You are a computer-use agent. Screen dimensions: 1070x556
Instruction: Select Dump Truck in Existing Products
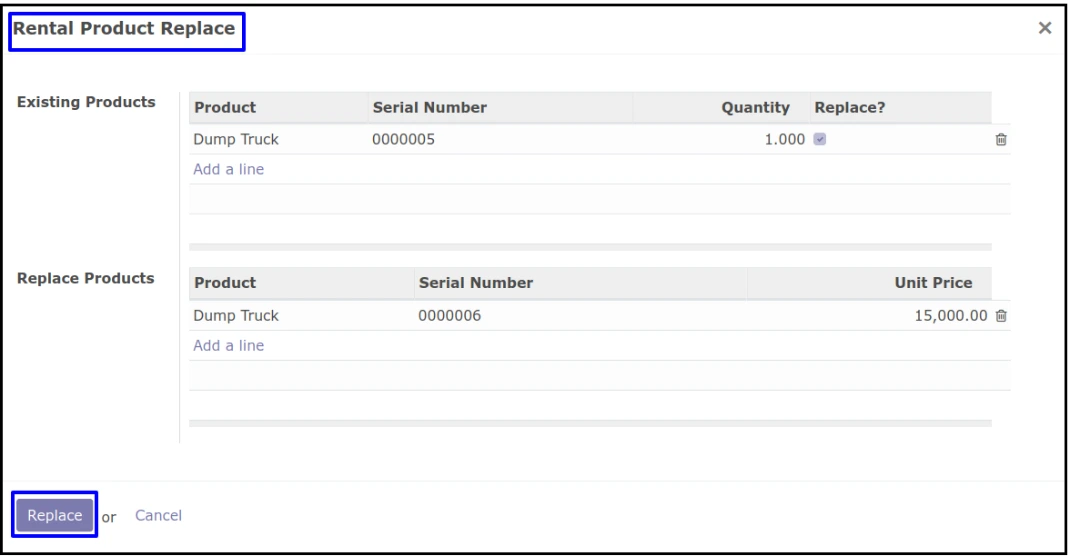point(235,140)
